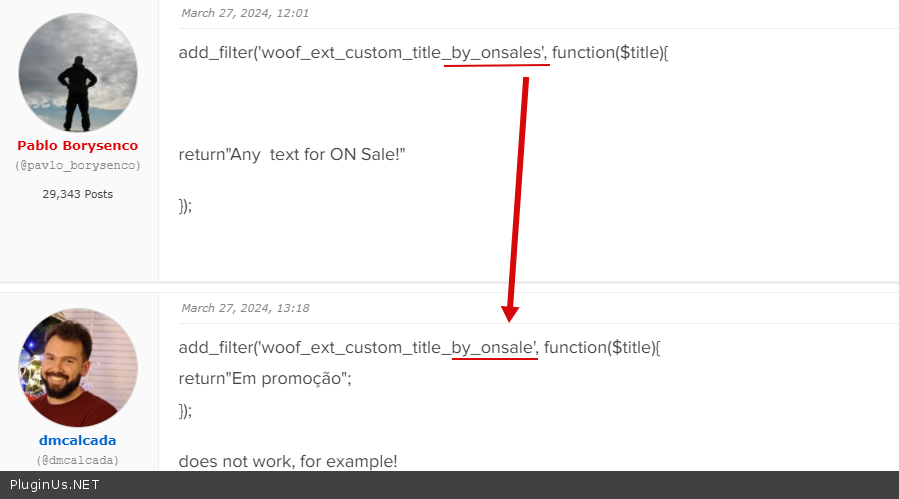This screenshot has height=499, width=899.
Task: Click the PluginUs.NET watermark
Action: tap(55, 485)
